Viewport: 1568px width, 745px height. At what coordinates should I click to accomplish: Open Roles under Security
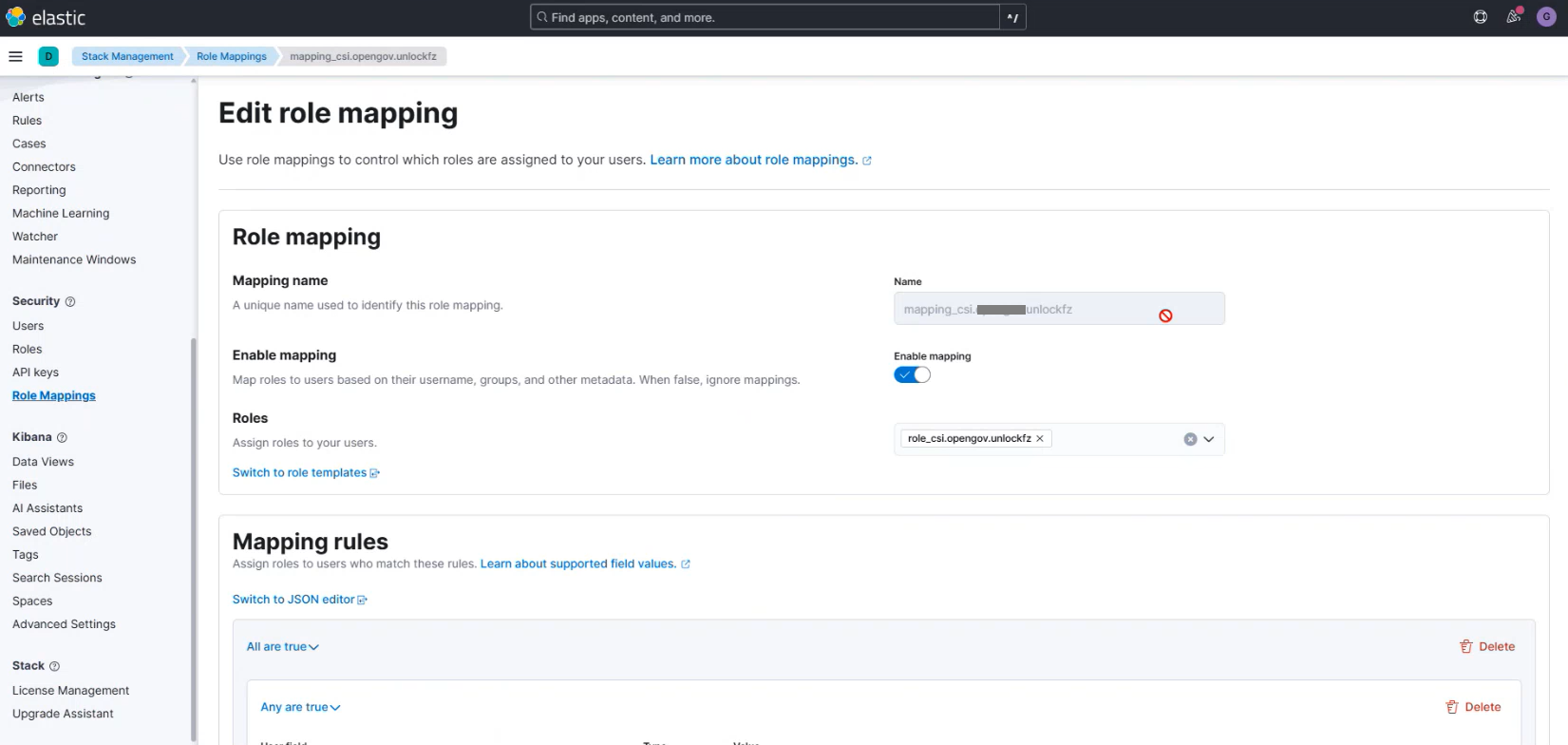click(x=28, y=349)
